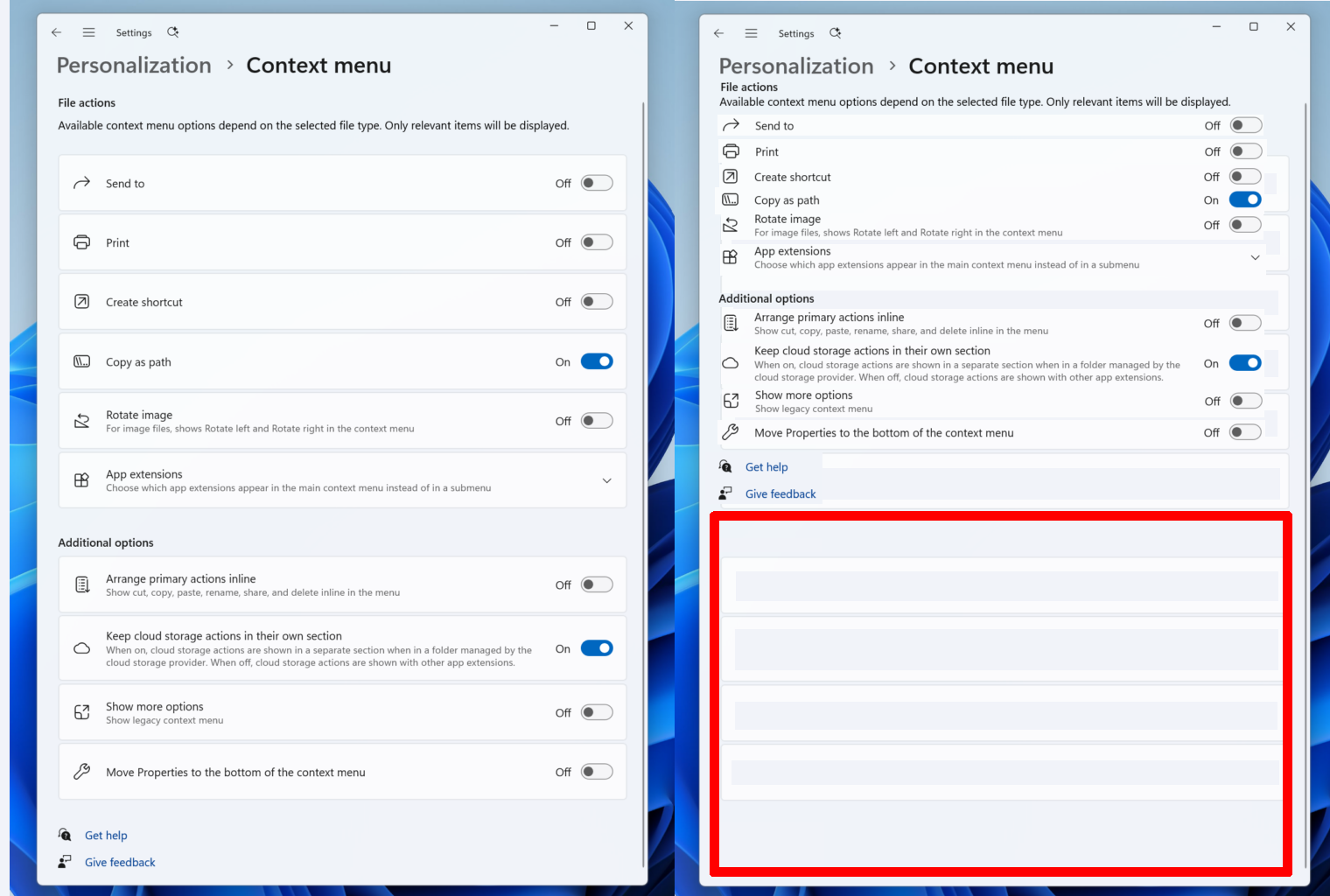1330x896 pixels.
Task: Click the Print printer icon in right window
Action: pos(731,151)
